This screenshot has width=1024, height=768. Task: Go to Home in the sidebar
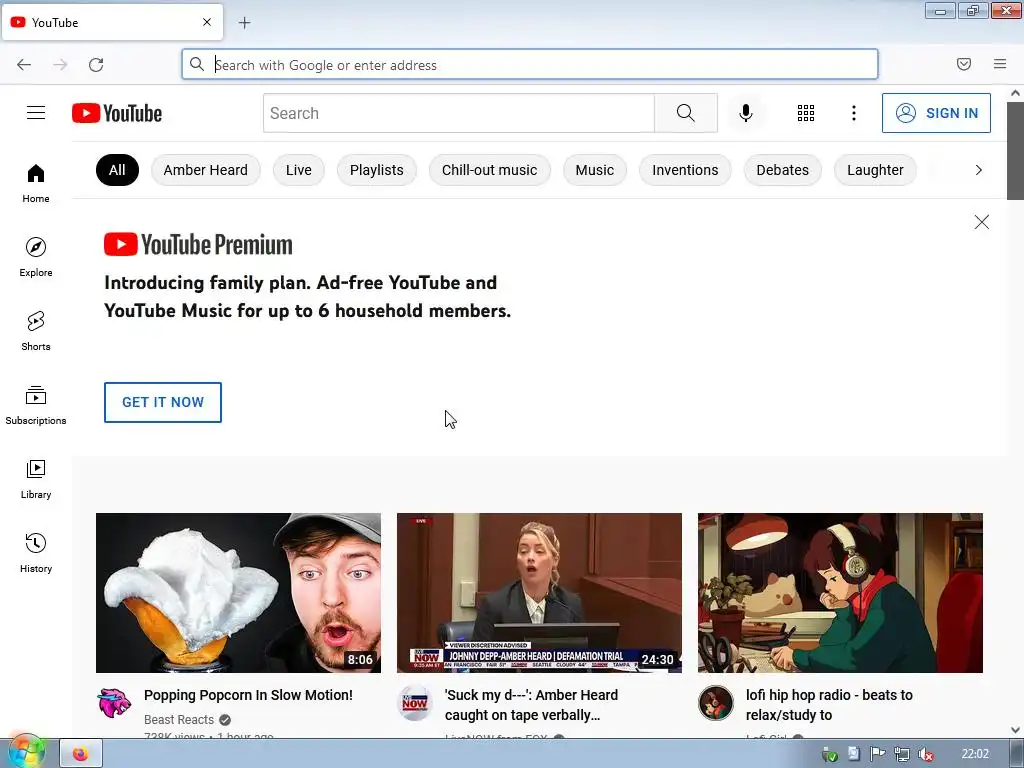(x=36, y=184)
